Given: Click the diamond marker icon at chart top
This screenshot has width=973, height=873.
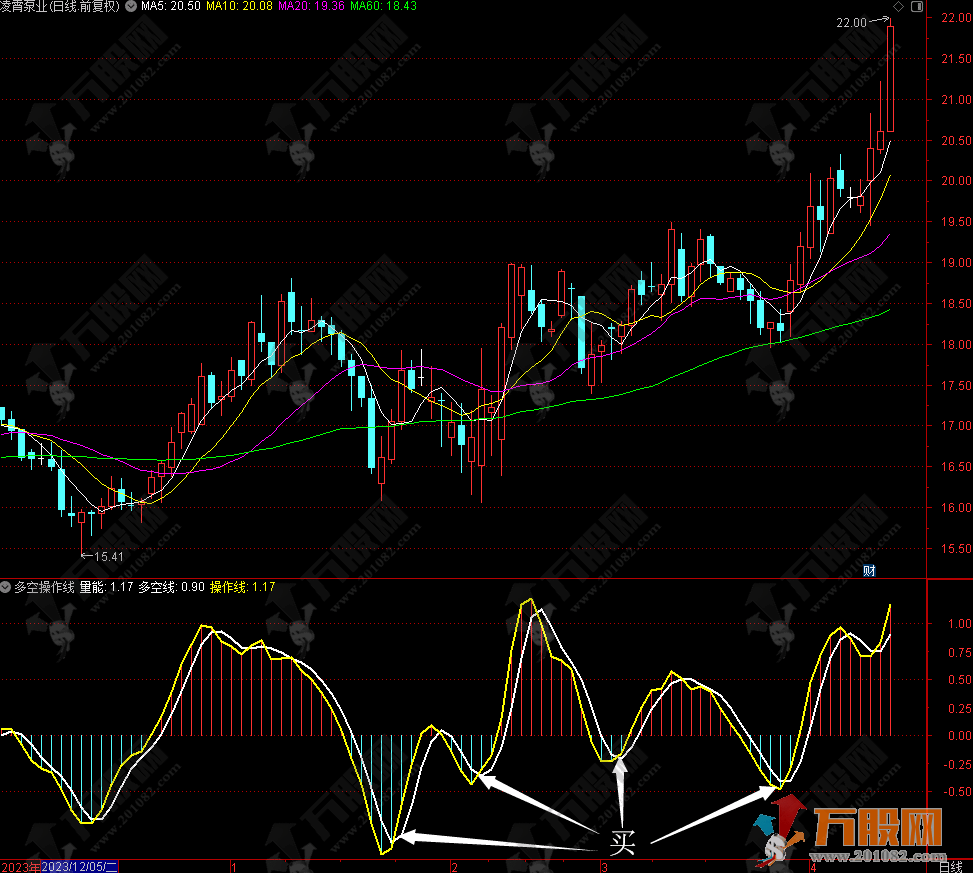Looking at the screenshot, I should point(898,6).
